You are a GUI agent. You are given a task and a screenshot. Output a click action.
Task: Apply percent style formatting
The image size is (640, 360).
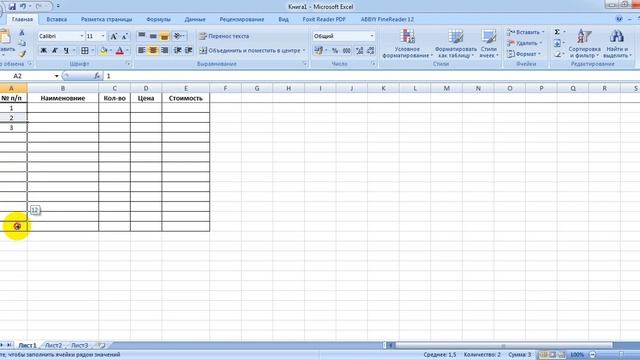(335, 51)
